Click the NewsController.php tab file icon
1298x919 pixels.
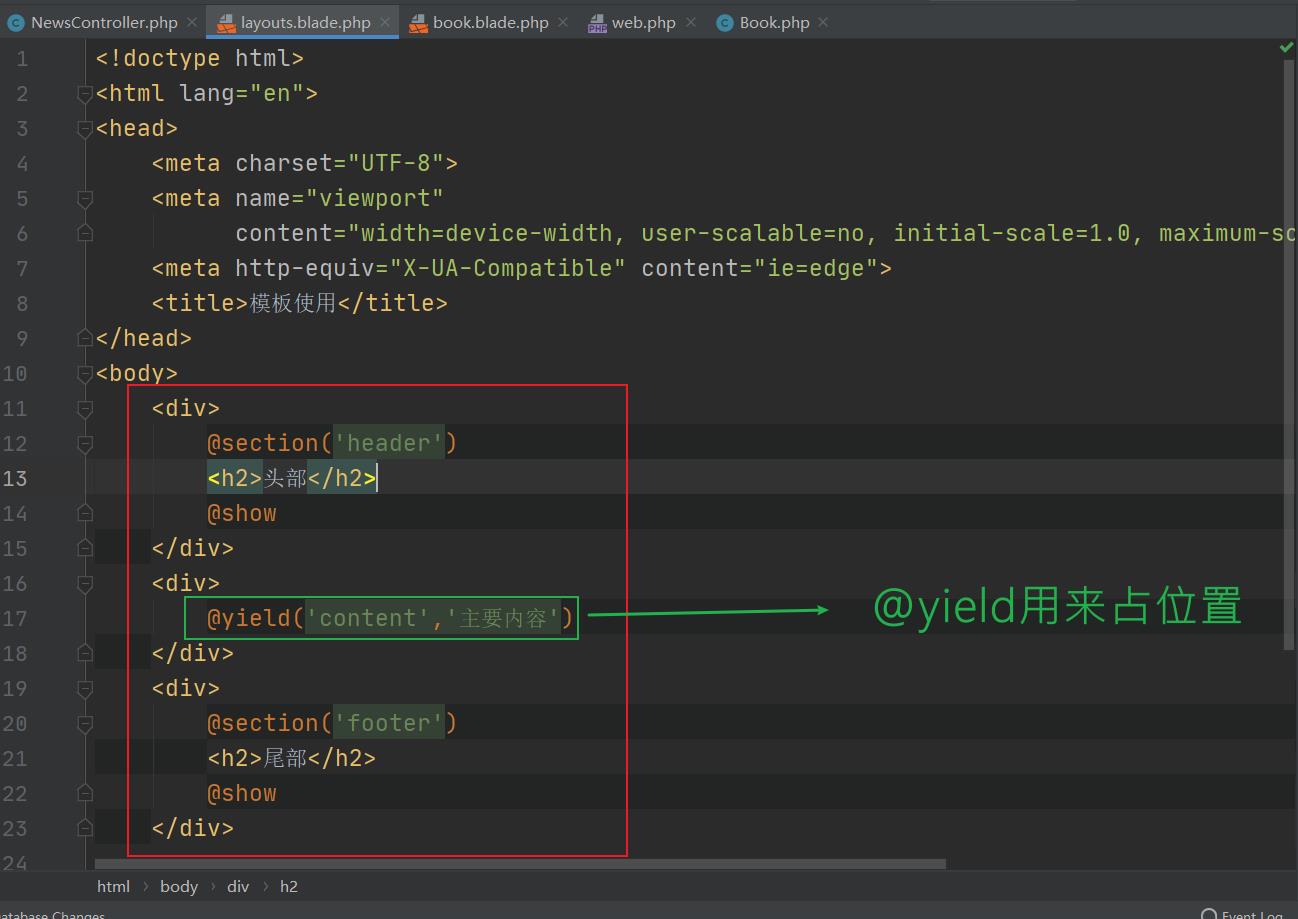pos(16,22)
